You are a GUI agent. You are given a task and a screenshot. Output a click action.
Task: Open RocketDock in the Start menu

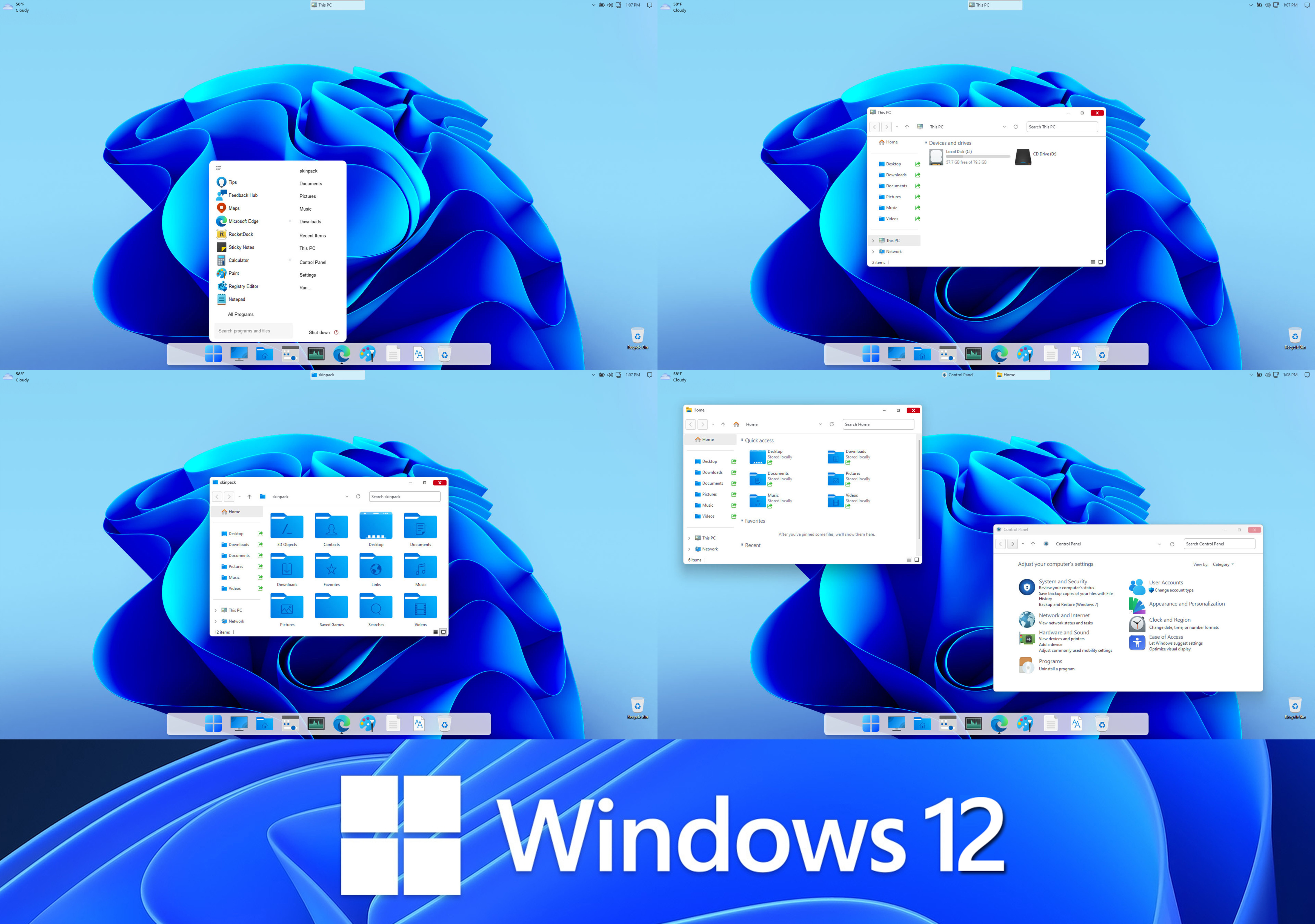pyautogui.click(x=235, y=234)
